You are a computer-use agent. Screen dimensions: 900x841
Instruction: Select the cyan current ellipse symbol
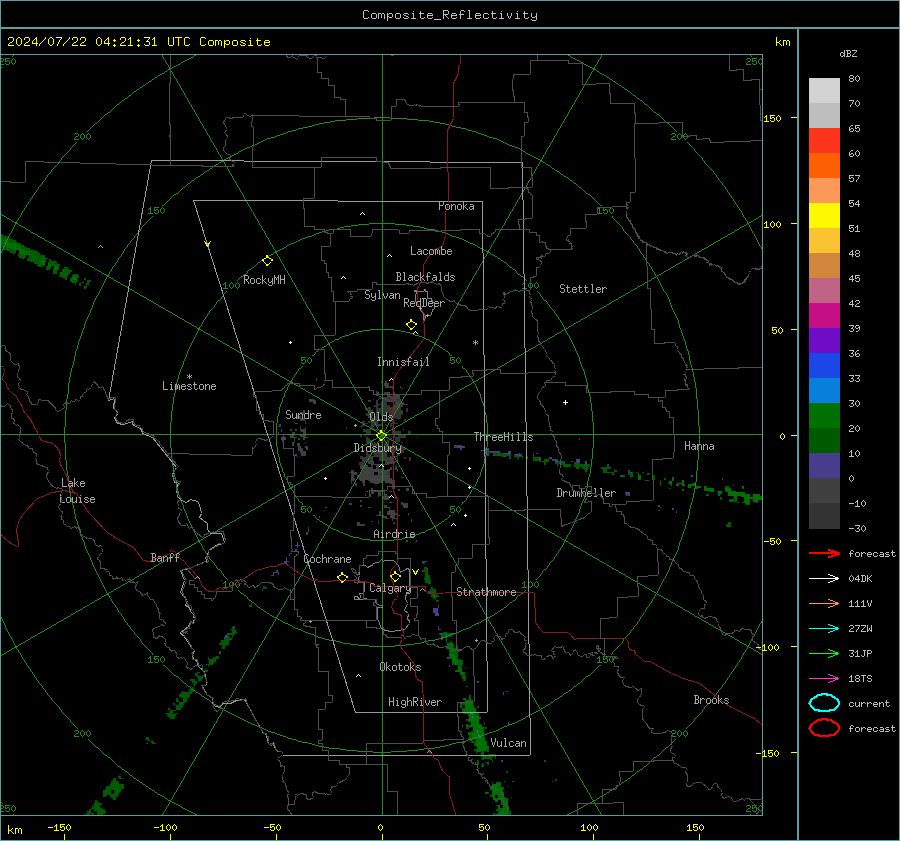(x=824, y=703)
